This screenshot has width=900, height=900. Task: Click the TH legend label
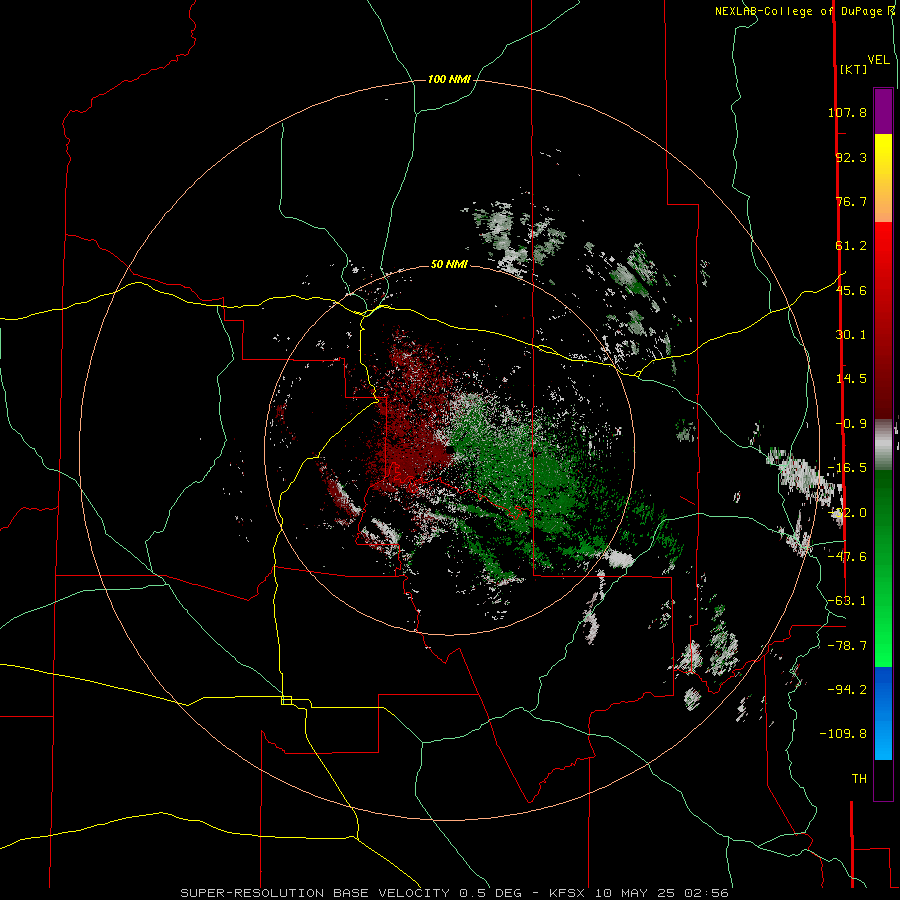pos(859,778)
